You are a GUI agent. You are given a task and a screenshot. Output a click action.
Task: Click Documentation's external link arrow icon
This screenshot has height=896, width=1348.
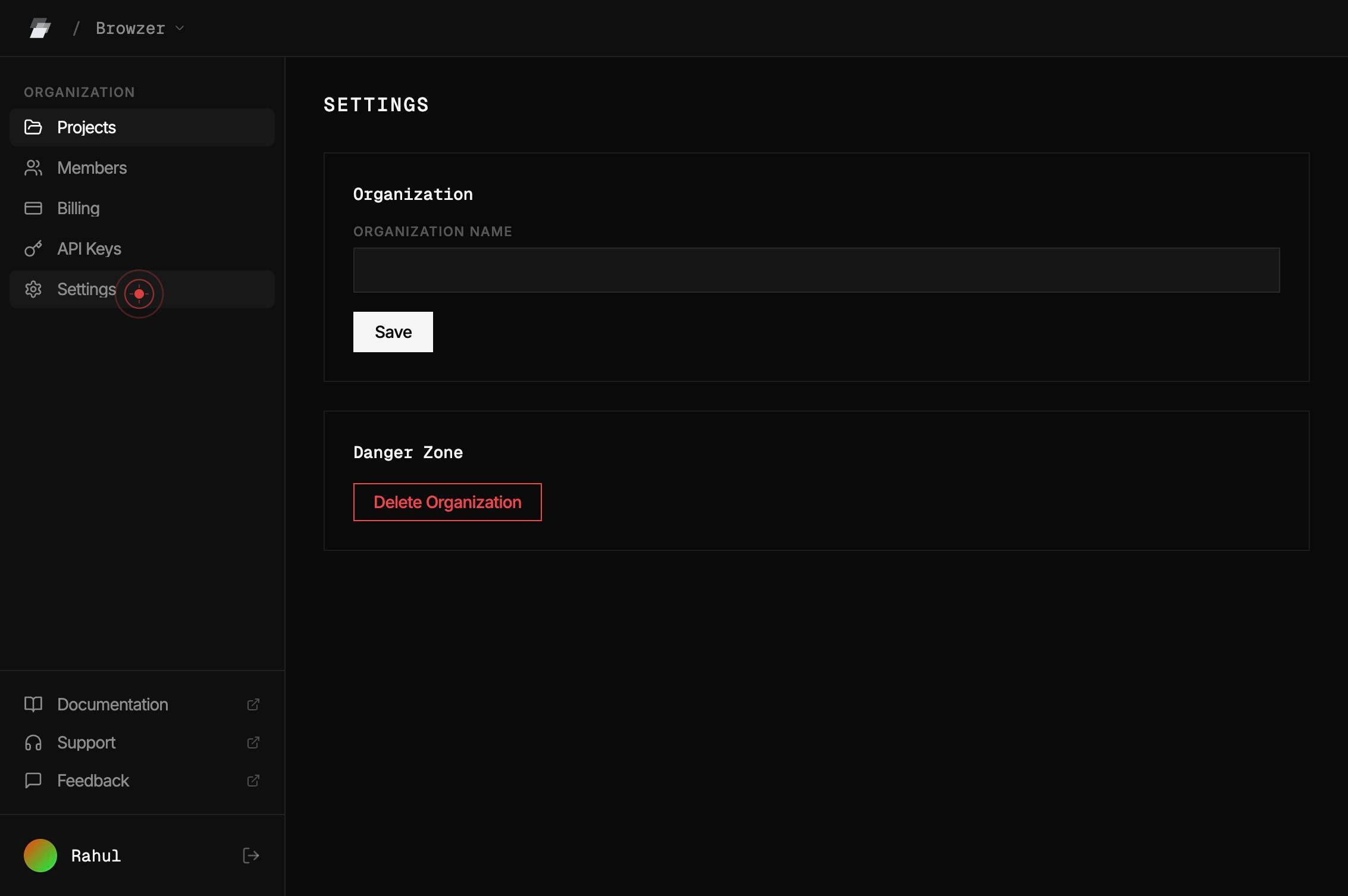[x=253, y=704]
